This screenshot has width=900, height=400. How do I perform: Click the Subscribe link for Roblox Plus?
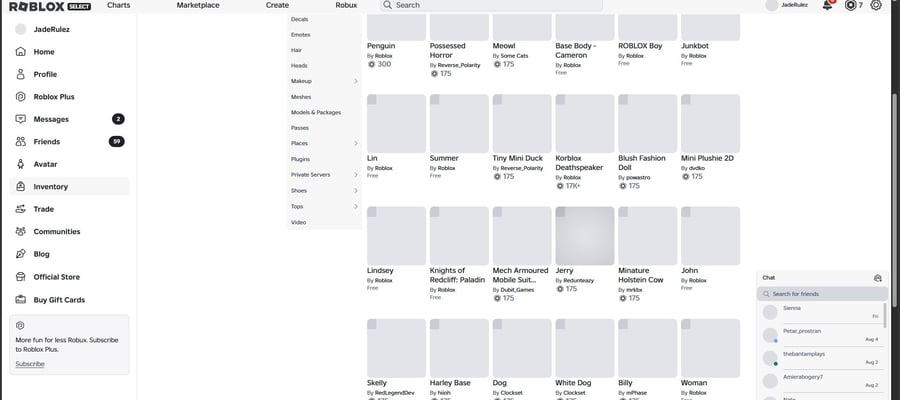[30, 364]
